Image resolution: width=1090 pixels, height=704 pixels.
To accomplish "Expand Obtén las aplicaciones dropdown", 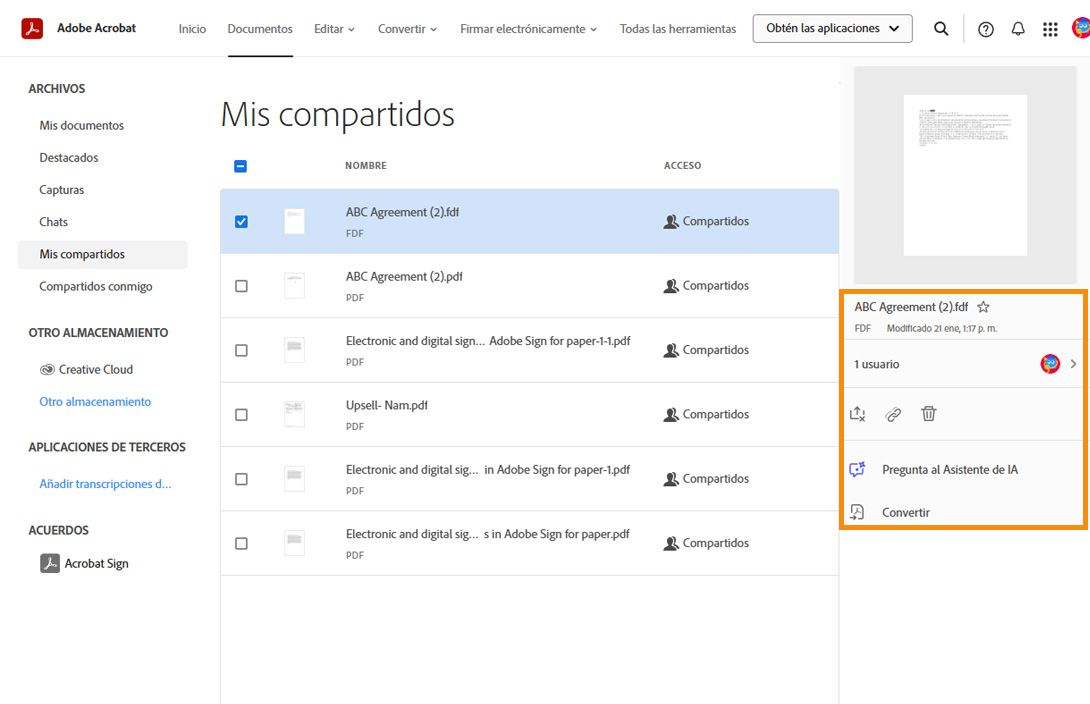I will 832,28.
